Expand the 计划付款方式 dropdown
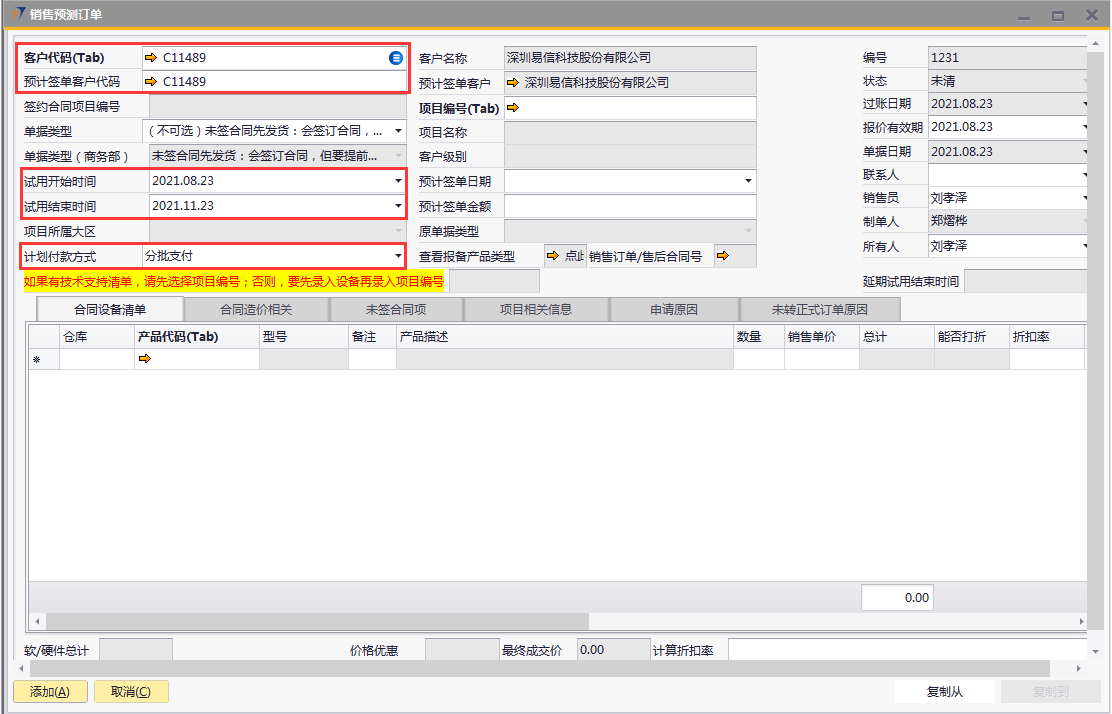The image size is (1112, 714). (x=399, y=257)
